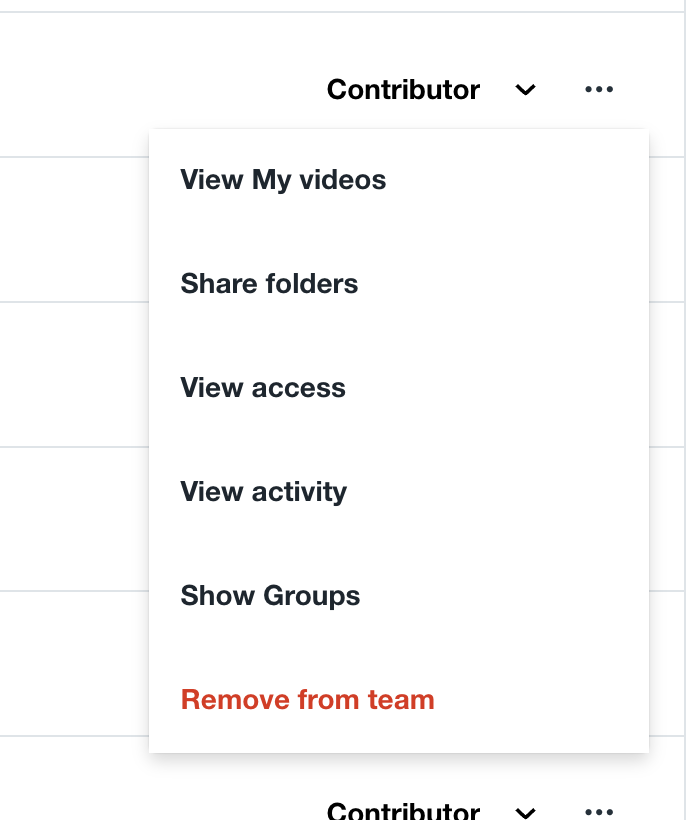Select View My videos from the menu
The image size is (690, 820).
click(x=283, y=180)
